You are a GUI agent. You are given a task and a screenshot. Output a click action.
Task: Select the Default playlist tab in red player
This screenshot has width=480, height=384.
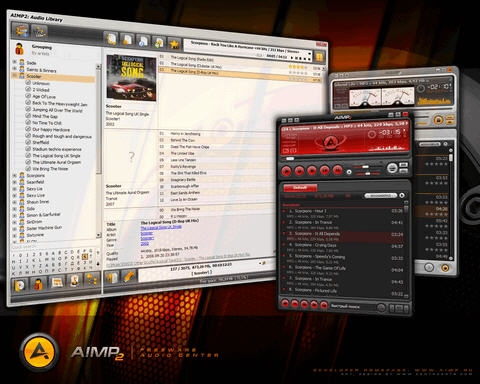[x=300, y=188]
